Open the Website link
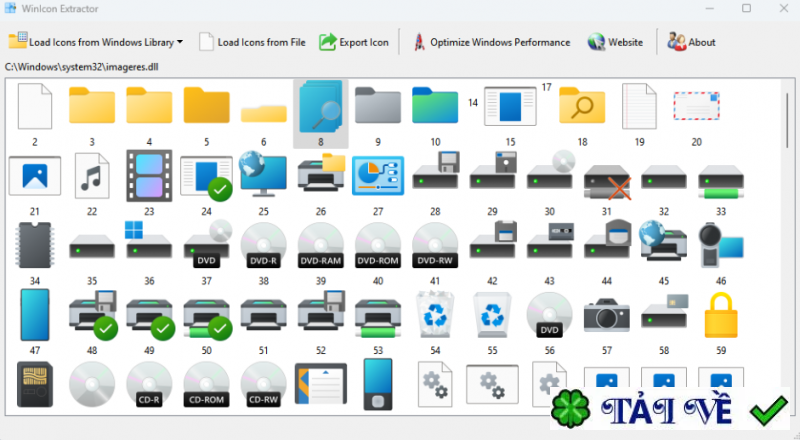Image resolution: width=800 pixels, height=440 pixels. 615,42
